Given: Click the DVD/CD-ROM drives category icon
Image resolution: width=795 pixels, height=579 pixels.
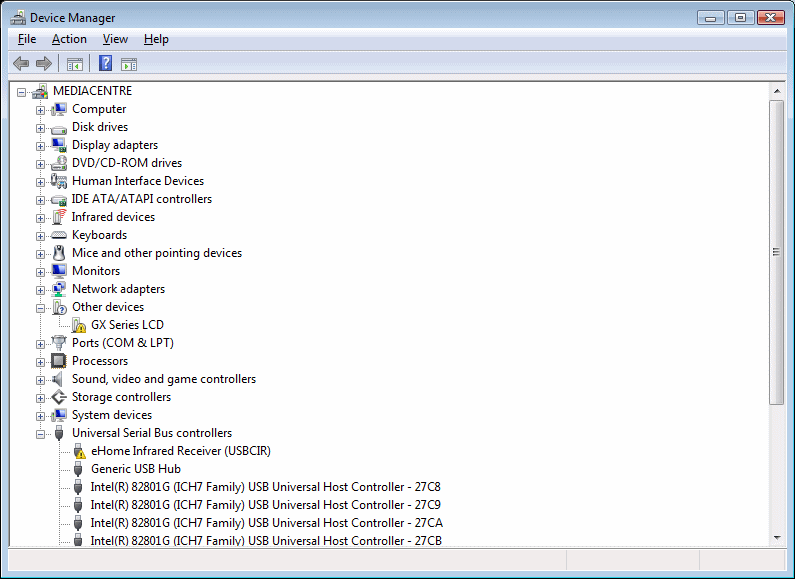Looking at the screenshot, I should pos(59,163).
